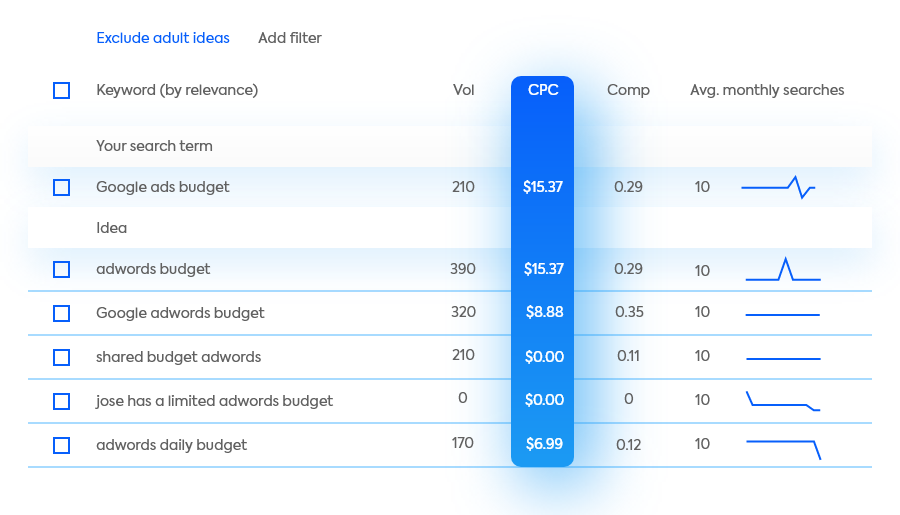View Google adwords budget trend sparkline

tap(783, 315)
